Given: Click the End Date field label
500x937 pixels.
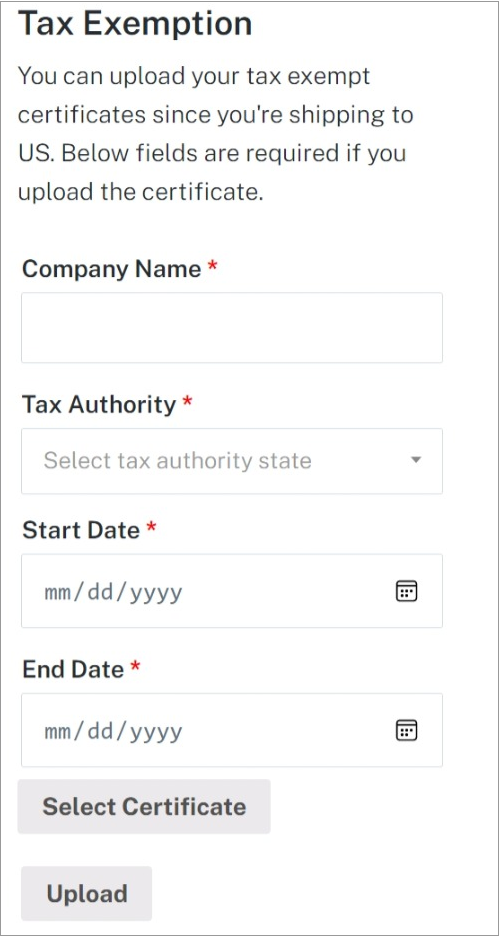Looking at the screenshot, I should tap(73, 669).
